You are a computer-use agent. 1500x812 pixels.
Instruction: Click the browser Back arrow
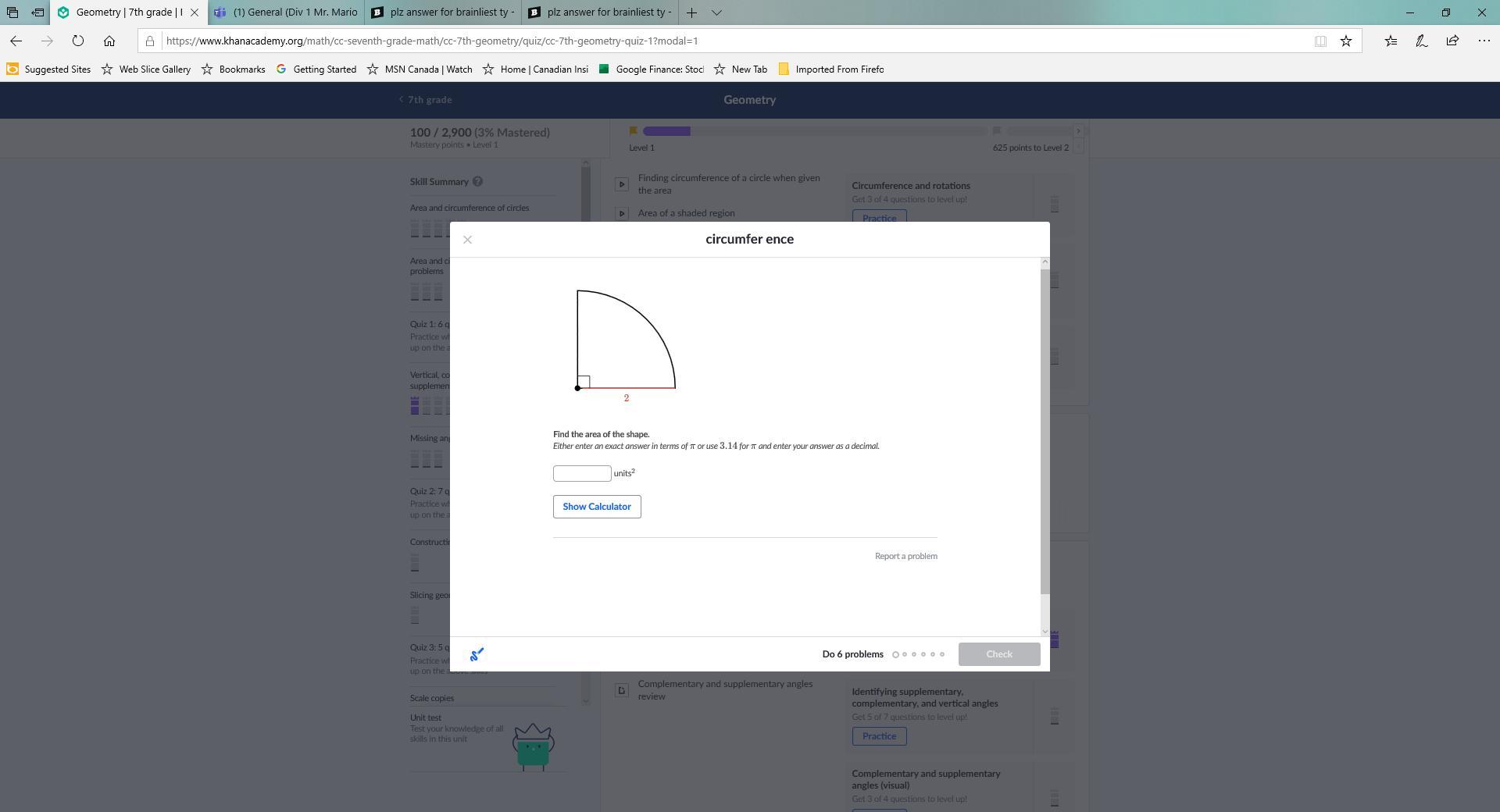(x=16, y=41)
